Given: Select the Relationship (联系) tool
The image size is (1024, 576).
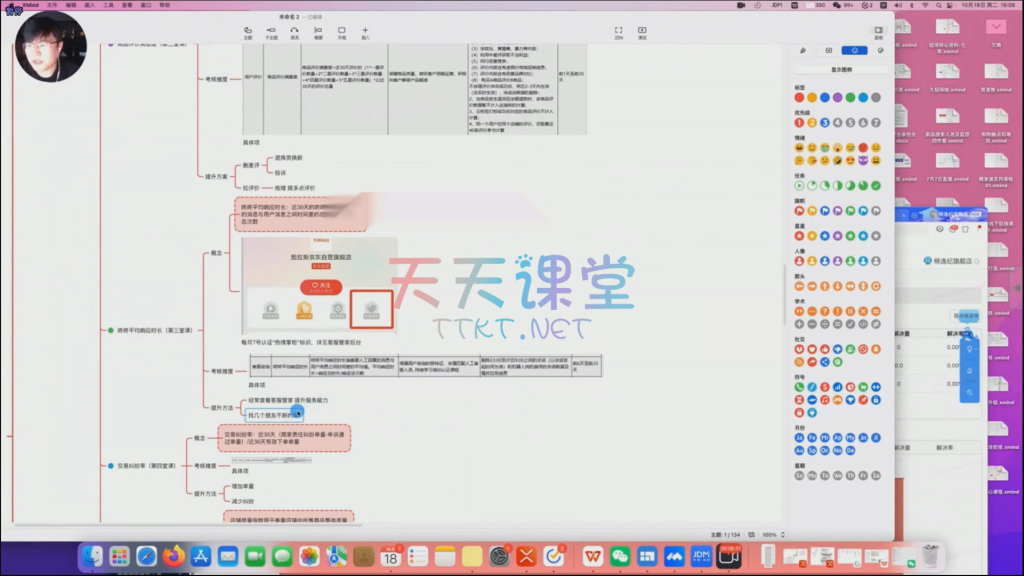Looking at the screenshot, I should click(294, 31).
